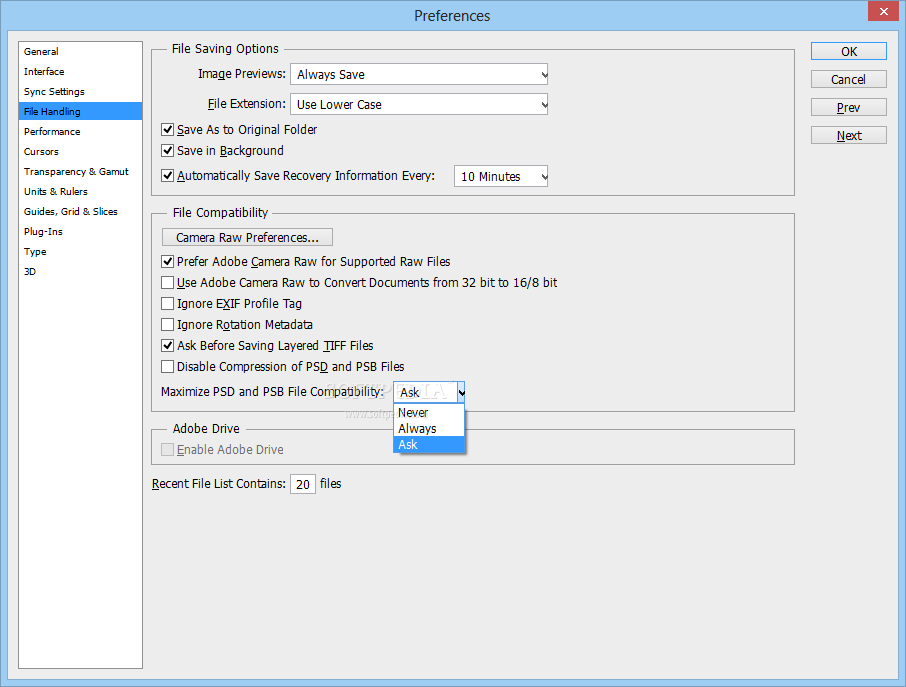Enable Camera Raw 32 bit conversion checkbox
The width and height of the screenshot is (906, 687).
(x=168, y=283)
